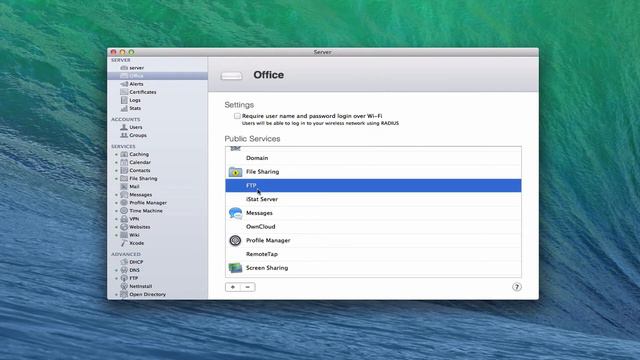Select OwnCloud row in Public Services

373,227
